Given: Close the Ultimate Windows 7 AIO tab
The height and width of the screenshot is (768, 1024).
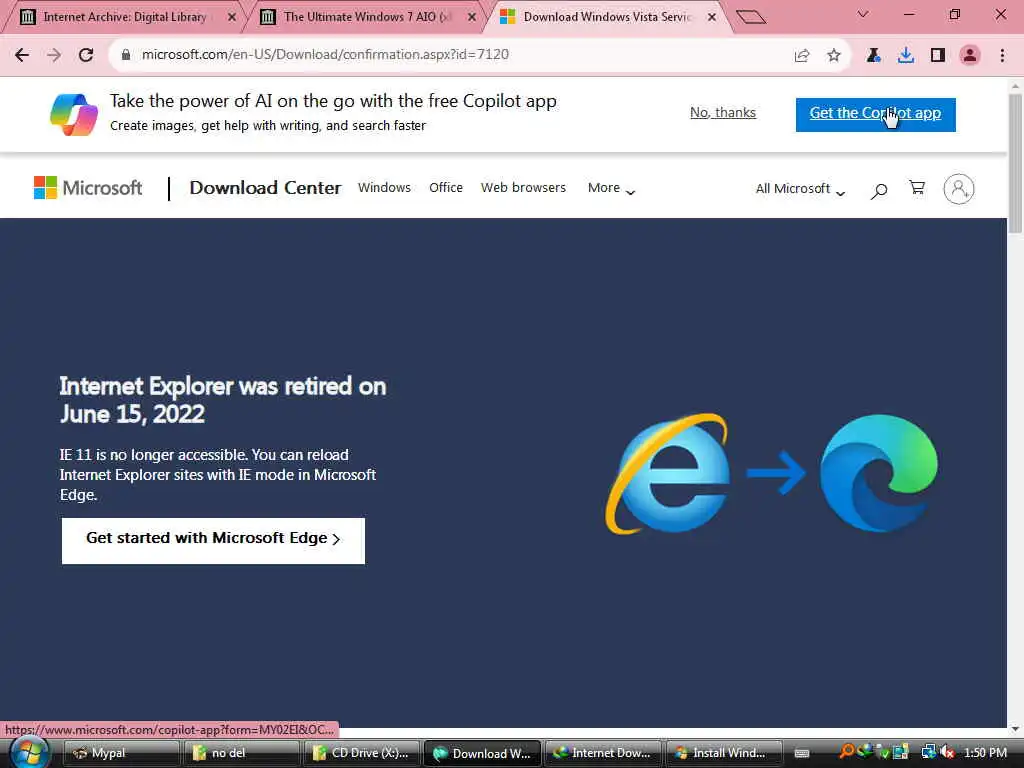Looking at the screenshot, I should click(472, 18).
